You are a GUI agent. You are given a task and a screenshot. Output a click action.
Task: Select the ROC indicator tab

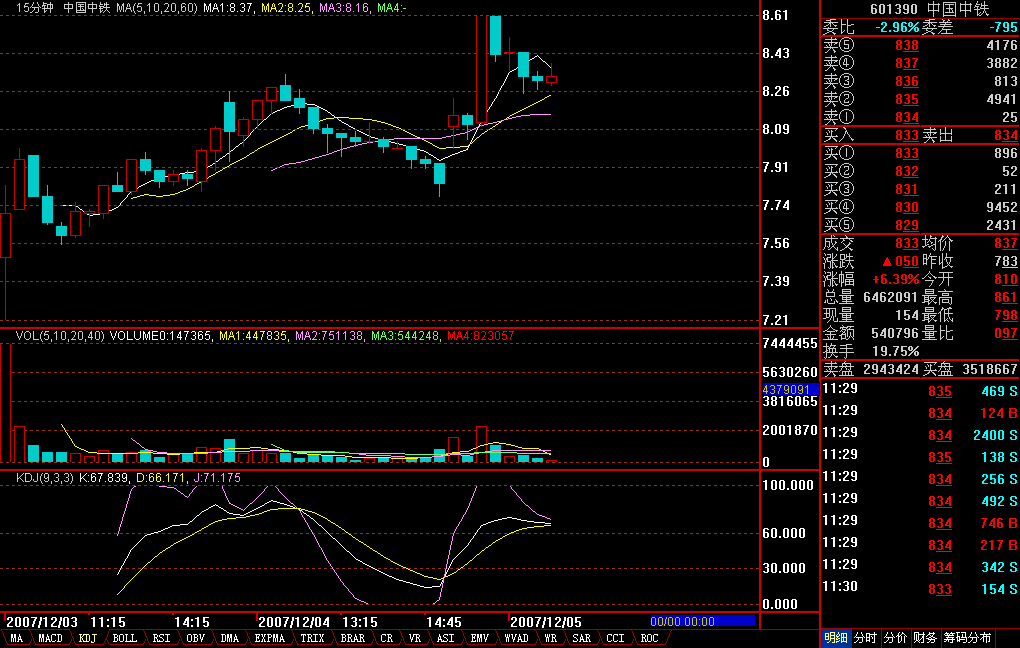(649, 638)
